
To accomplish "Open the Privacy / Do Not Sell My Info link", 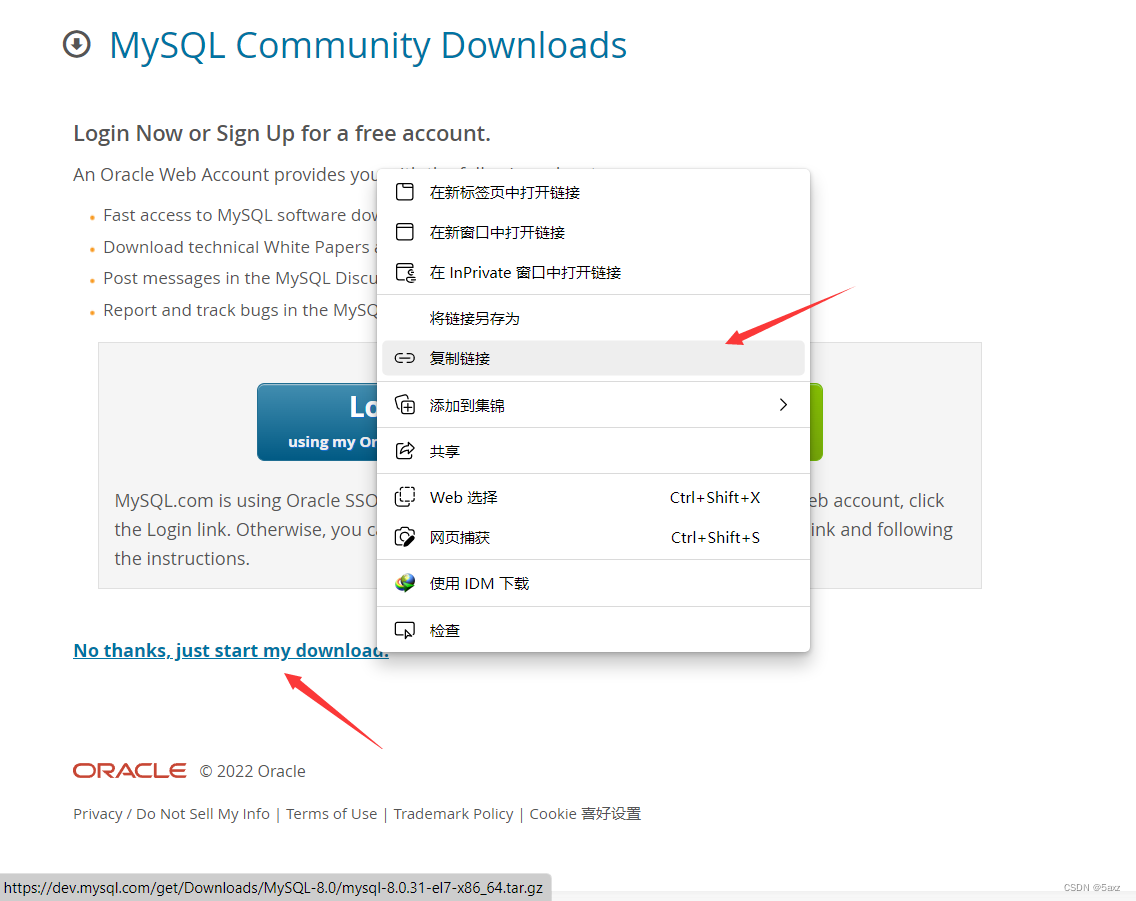I will (171, 813).
